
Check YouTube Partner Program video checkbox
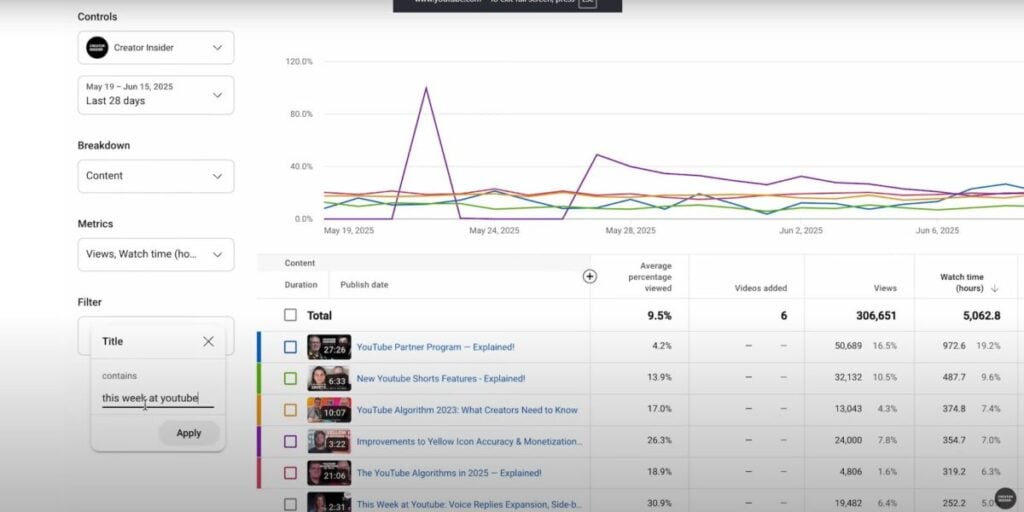[x=290, y=347]
